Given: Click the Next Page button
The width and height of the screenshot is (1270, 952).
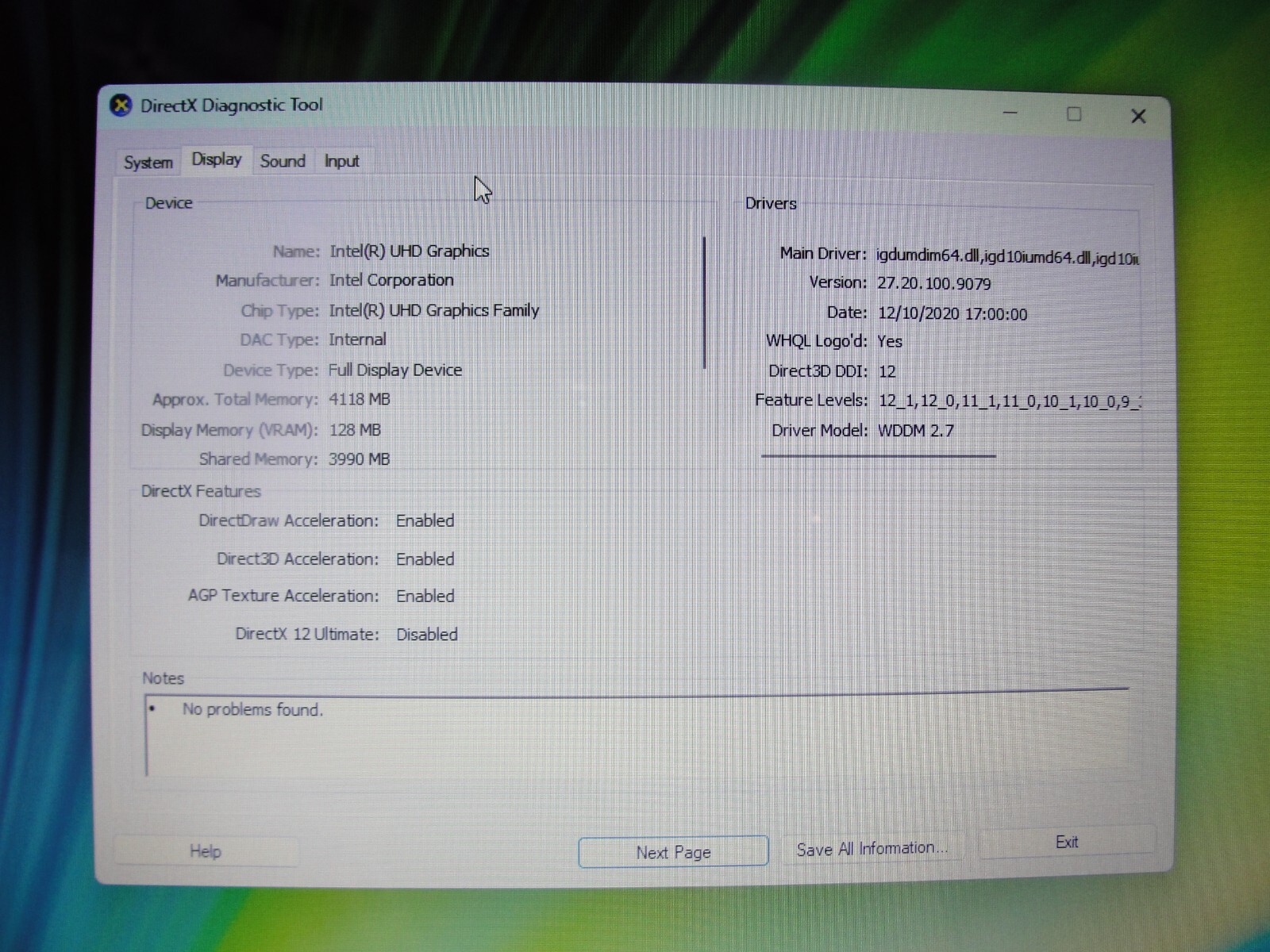Looking at the screenshot, I should point(673,852).
